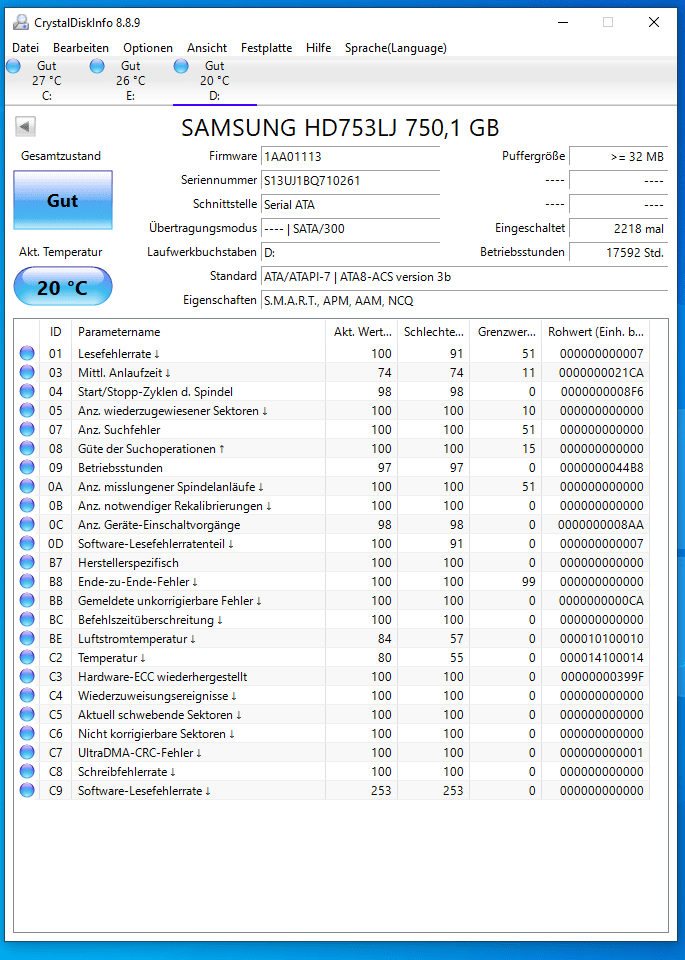Open the Festplatte menu
Screen dimensions: 685x960
[266, 48]
